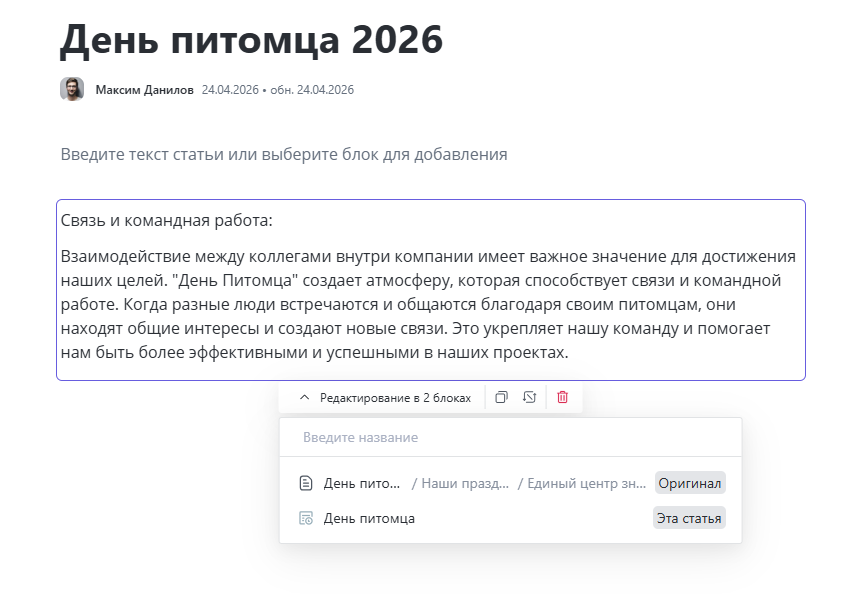The image size is (850, 597).
Task: Click the red trash icon to delete blocks
Action: pyautogui.click(x=563, y=397)
